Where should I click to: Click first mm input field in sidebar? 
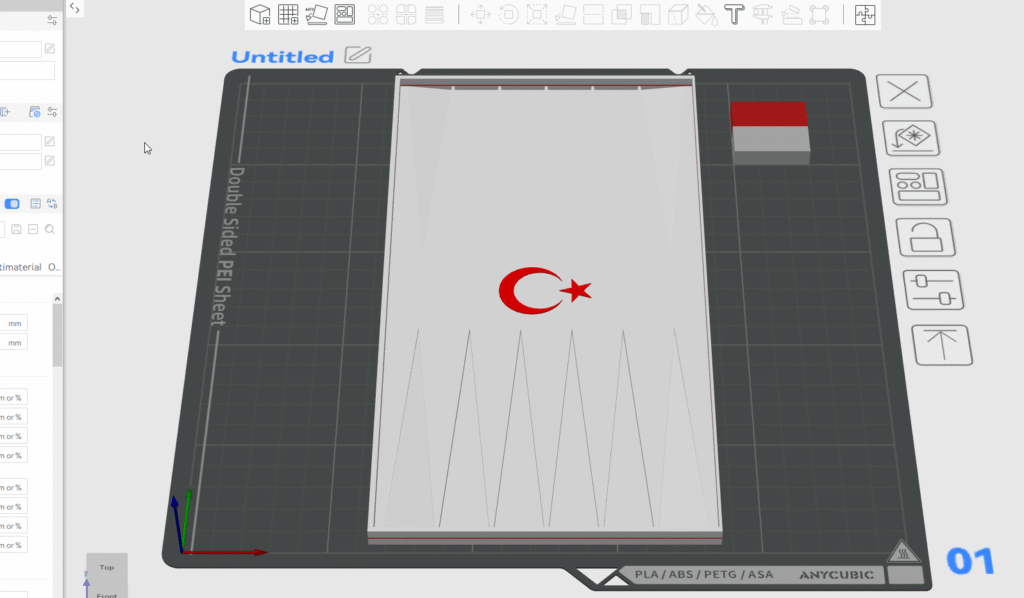[14, 323]
